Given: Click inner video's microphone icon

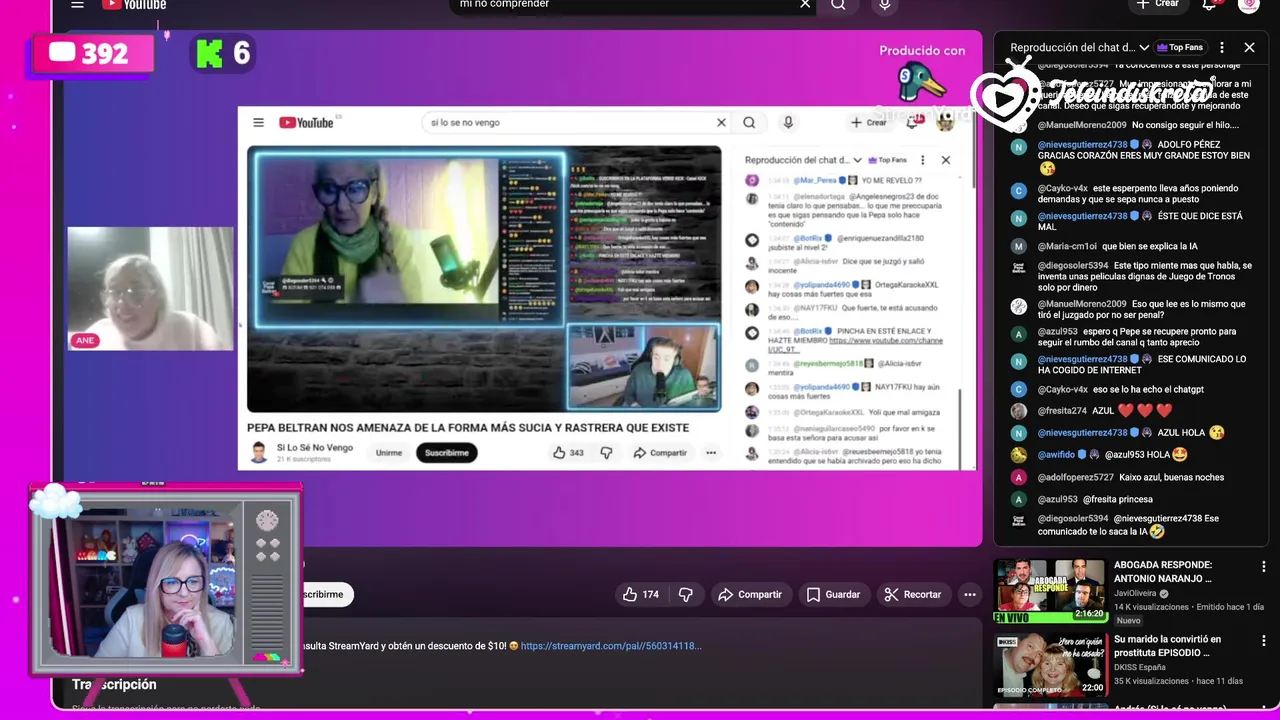Looking at the screenshot, I should click(x=788, y=122).
